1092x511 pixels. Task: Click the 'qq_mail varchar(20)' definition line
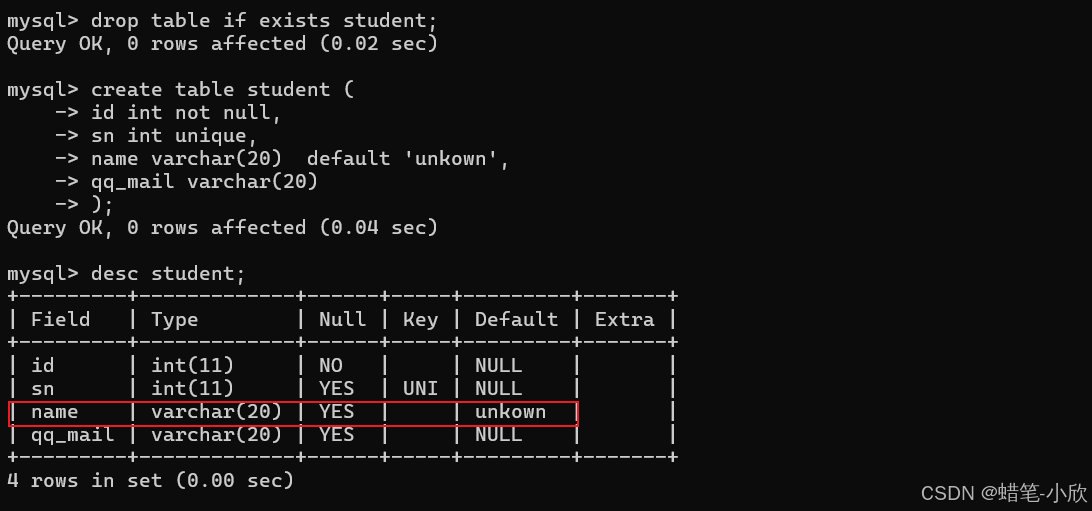click(204, 182)
